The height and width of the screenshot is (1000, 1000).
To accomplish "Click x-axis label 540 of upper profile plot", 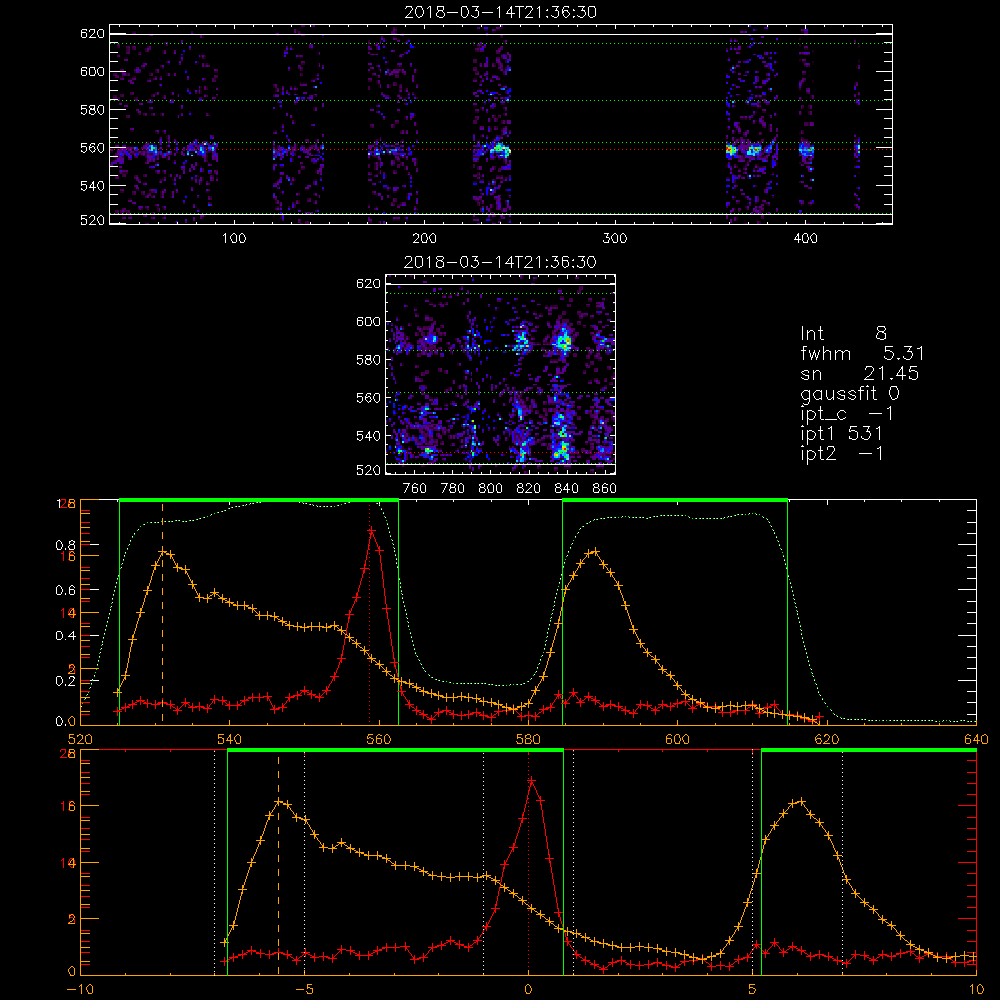I will [x=229, y=740].
